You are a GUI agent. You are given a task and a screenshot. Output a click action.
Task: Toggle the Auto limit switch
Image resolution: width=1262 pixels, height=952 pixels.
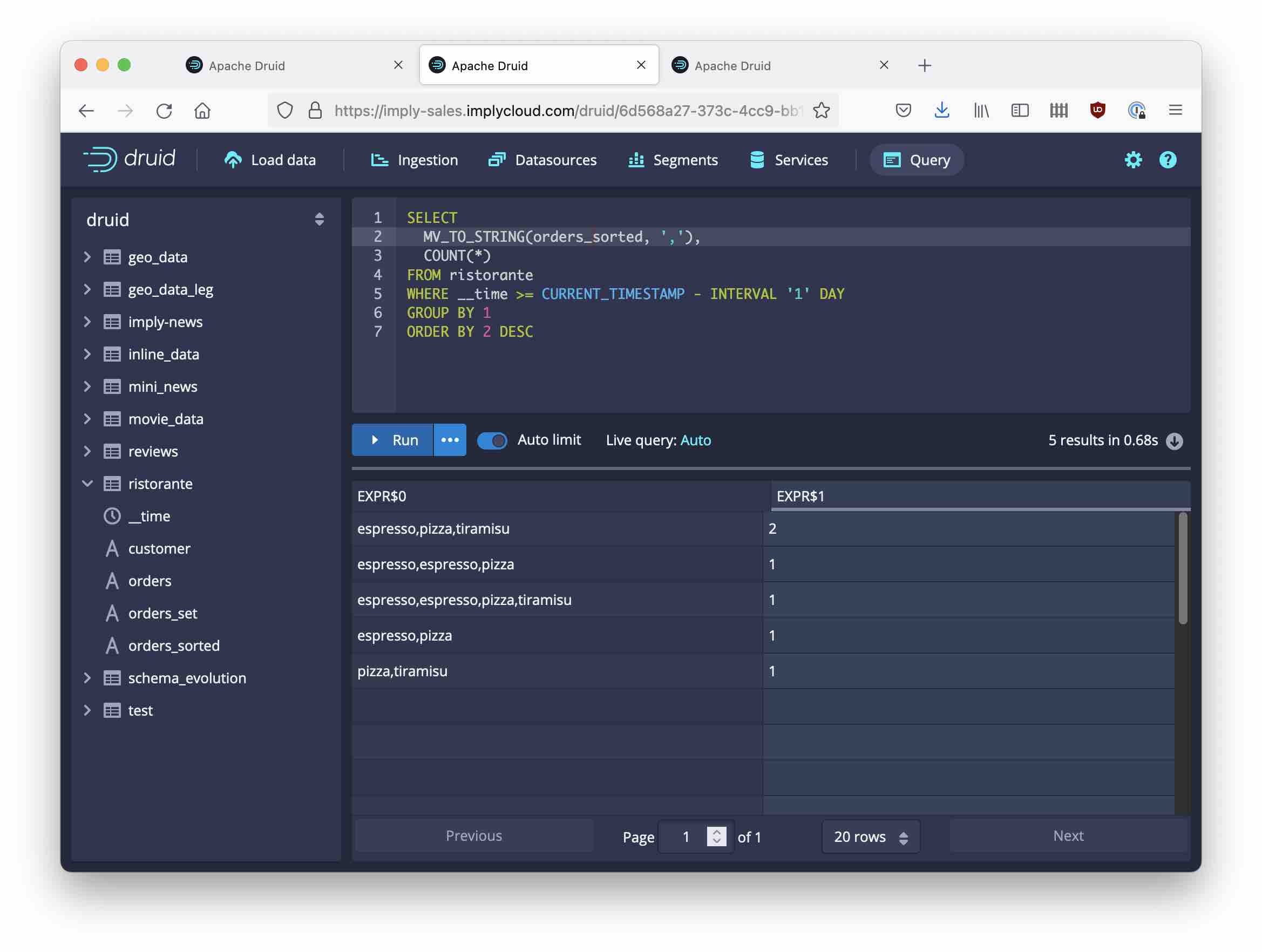[x=492, y=440]
